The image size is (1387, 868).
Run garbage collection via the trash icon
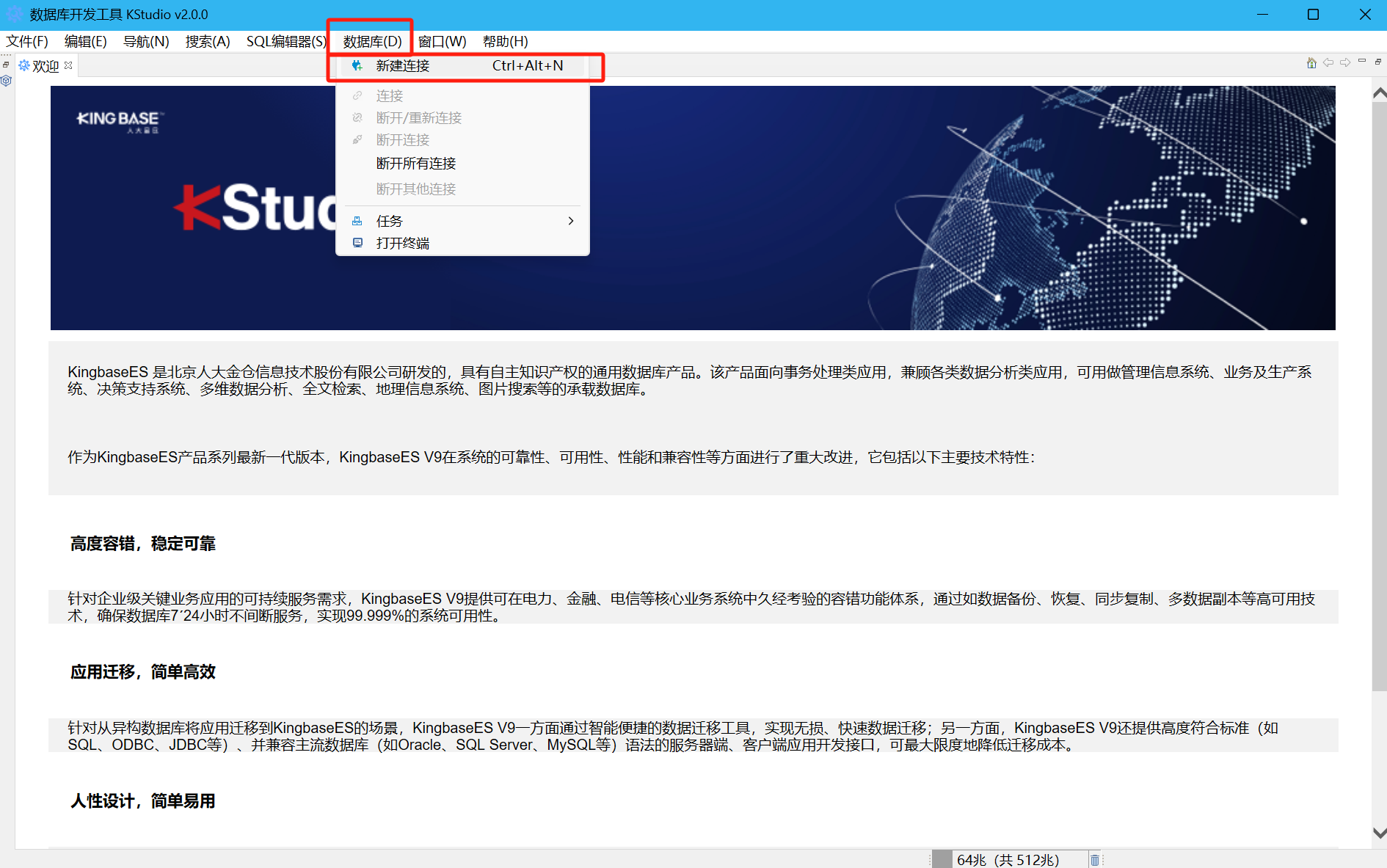(1095, 860)
